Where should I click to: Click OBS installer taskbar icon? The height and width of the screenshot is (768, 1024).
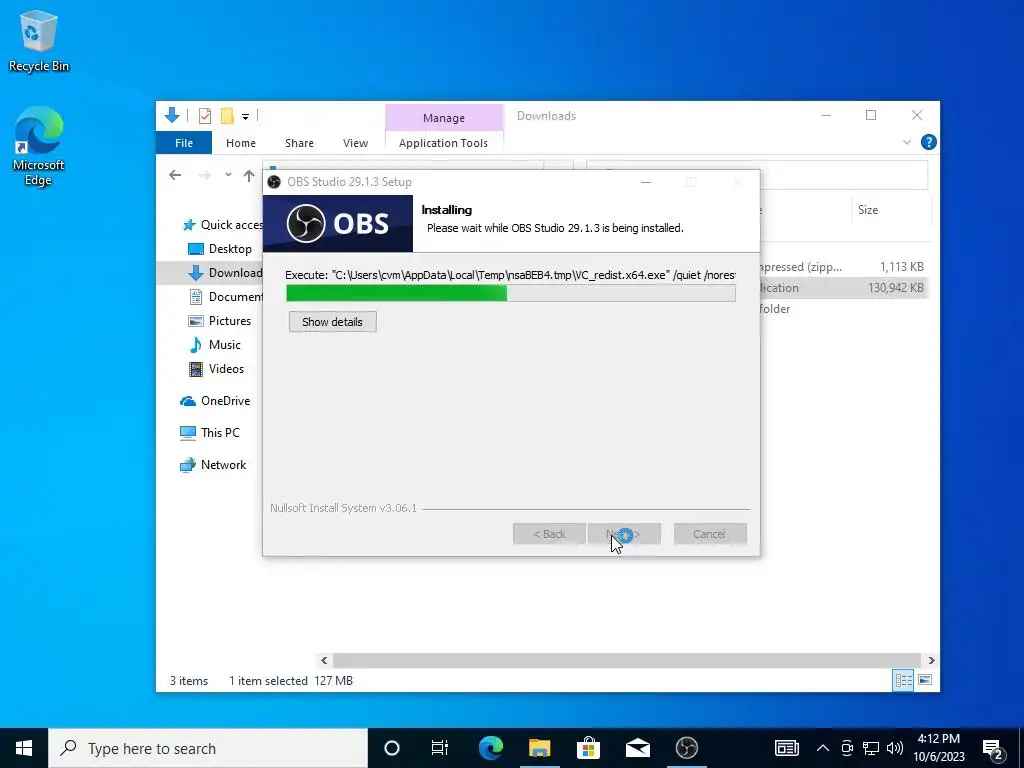(x=686, y=748)
